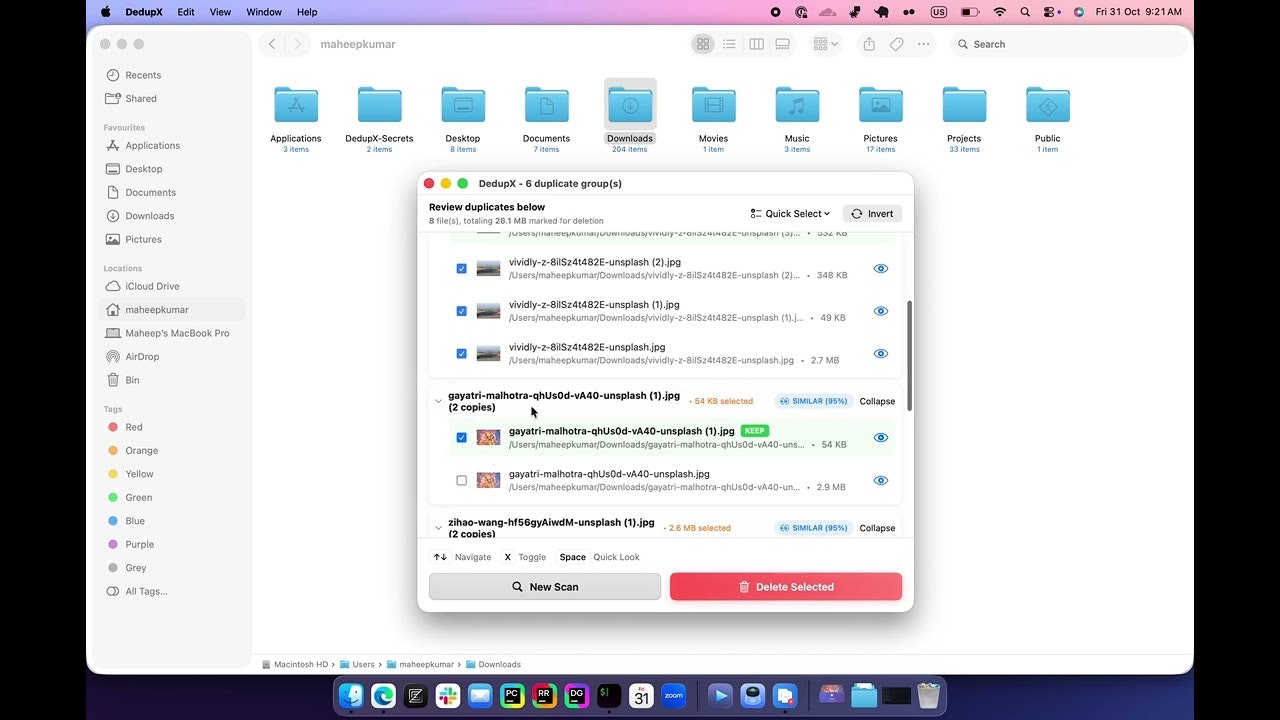
Task: Select the Desktop folder icon in Finder grid
Action: (x=463, y=105)
